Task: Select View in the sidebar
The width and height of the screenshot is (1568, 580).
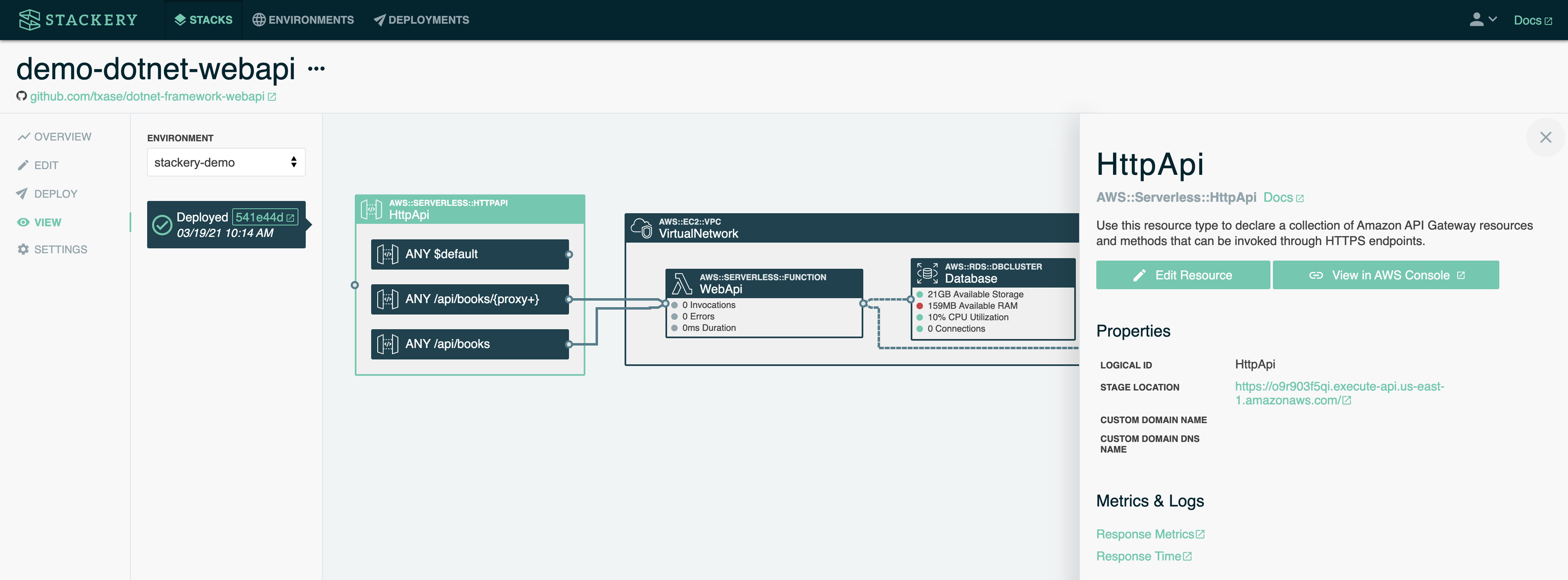Action: (40, 223)
